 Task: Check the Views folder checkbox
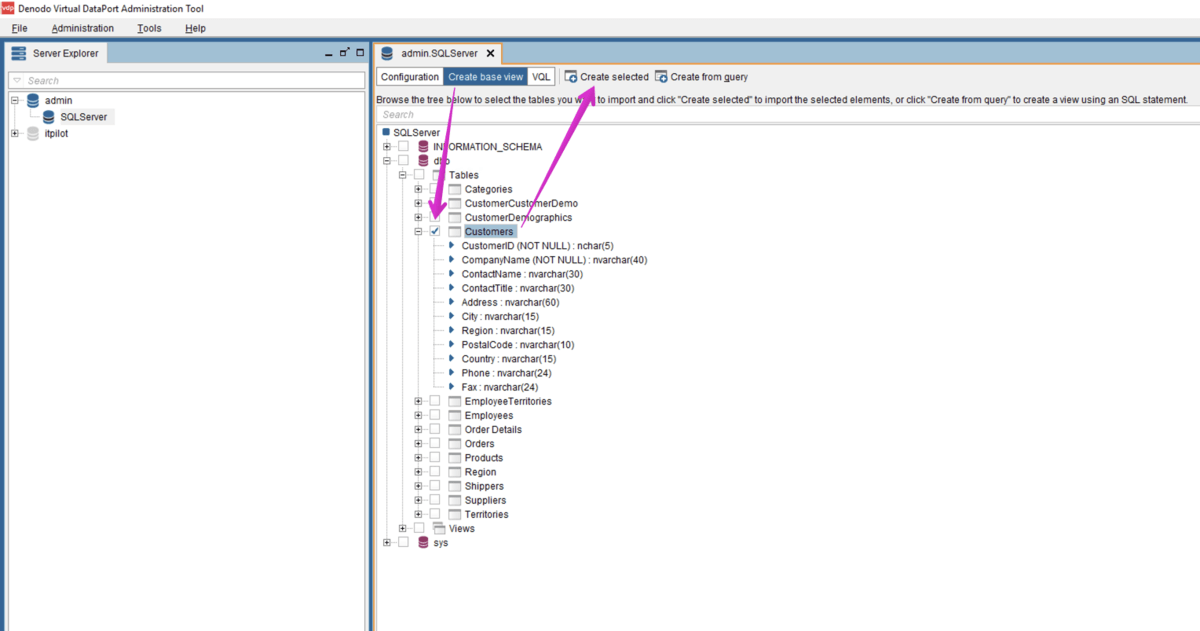tap(419, 528)
